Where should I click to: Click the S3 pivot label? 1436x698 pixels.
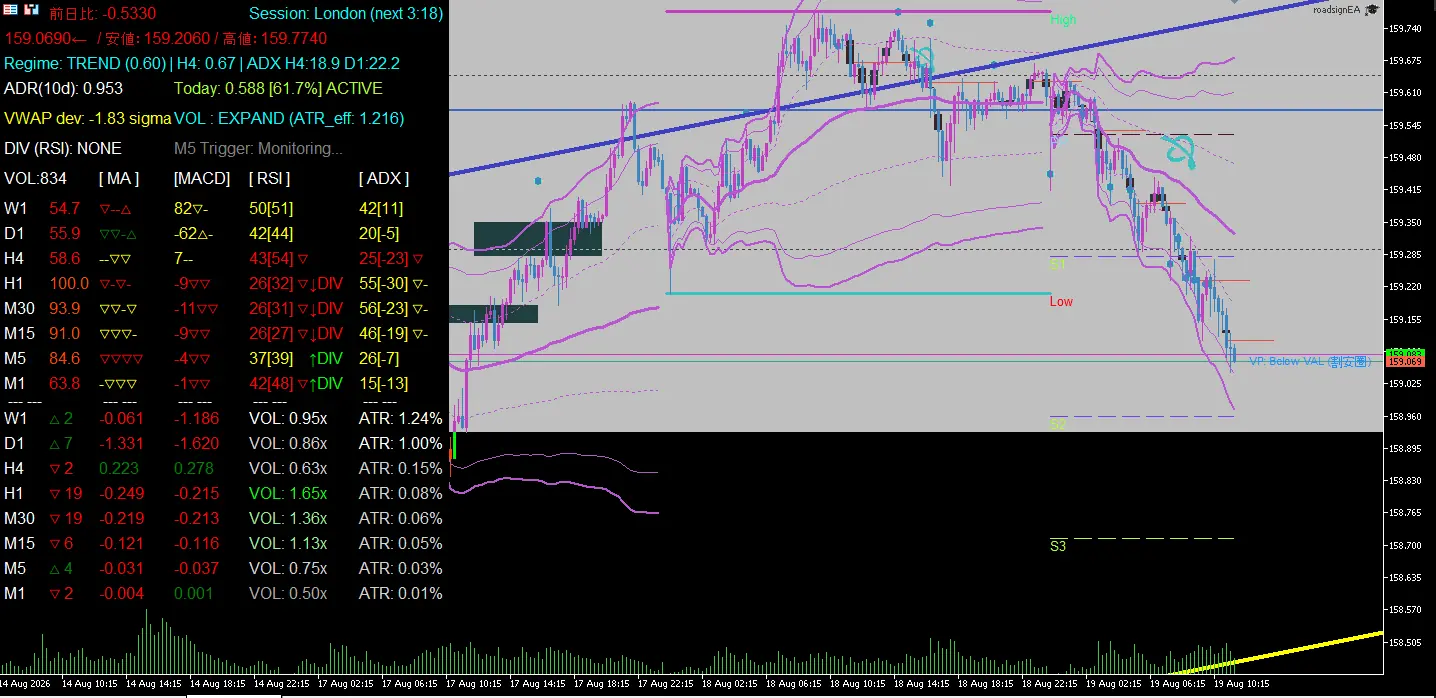click(x=1058, y=546)
